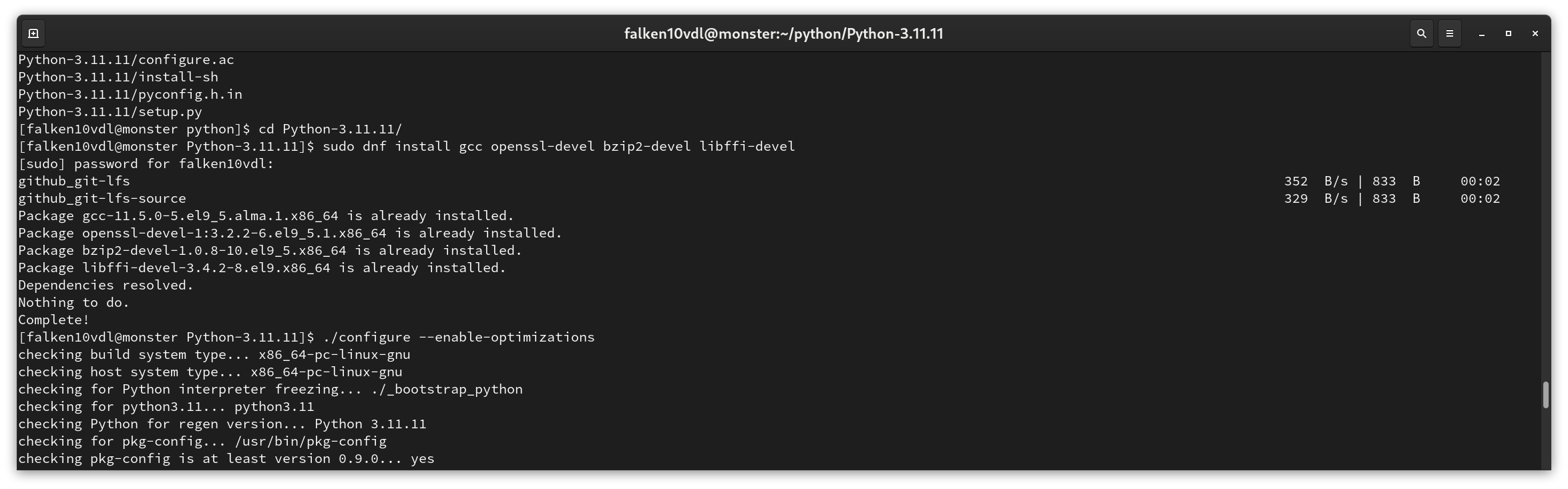Screen dimensions: 1568x489
Task: Click the scrollbar track above the thumb
Action: tap(1545, 217)
